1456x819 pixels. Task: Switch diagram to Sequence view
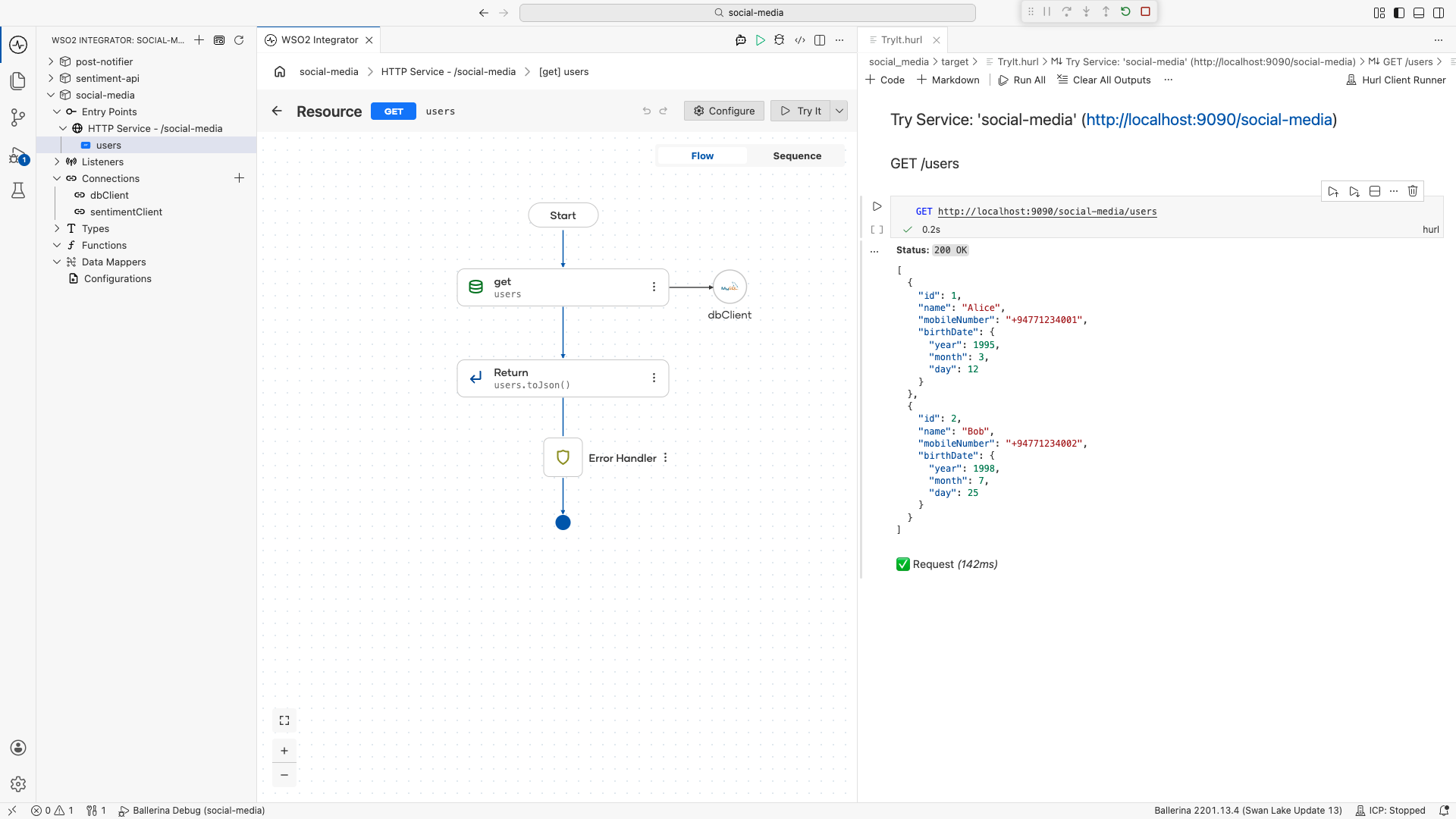(x=797, y=155)
